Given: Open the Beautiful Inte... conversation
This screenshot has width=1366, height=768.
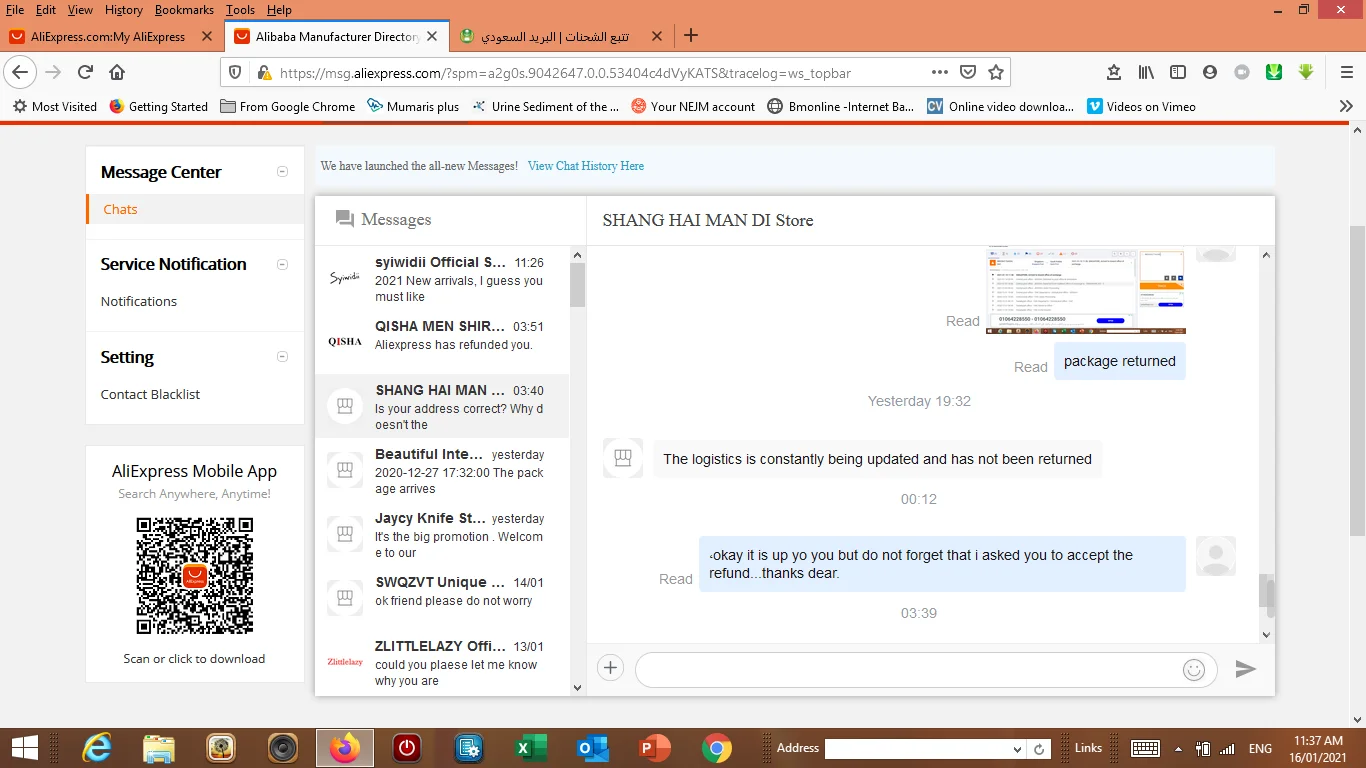Looking at the screenshot, I should (x=442, y=470).
